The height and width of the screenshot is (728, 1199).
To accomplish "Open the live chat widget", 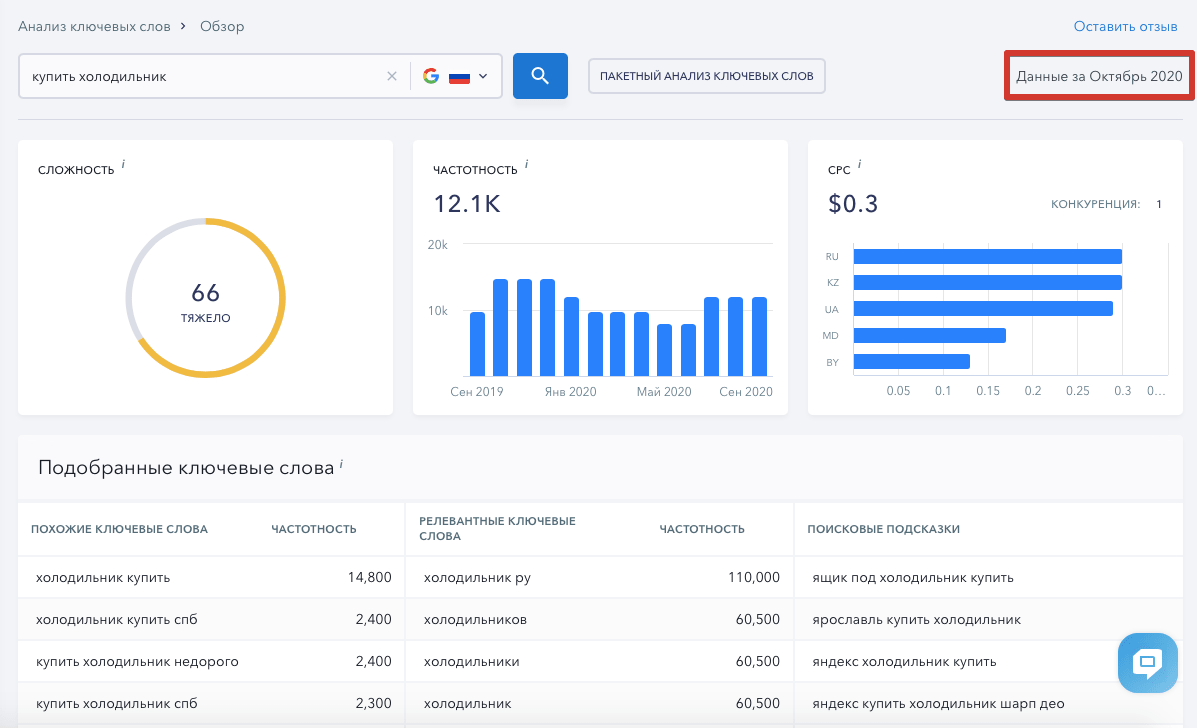I will click(1147, 662).
